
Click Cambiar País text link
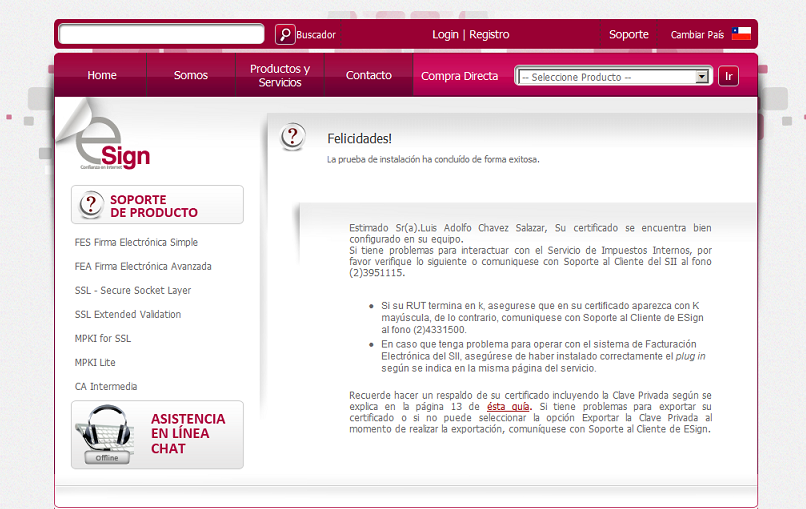tap(697, 35)
